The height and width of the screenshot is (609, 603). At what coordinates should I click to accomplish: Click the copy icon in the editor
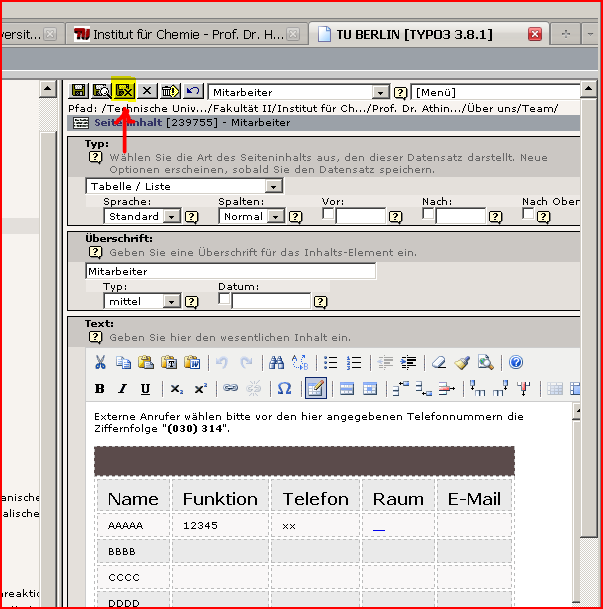click(x=123, y=362)
